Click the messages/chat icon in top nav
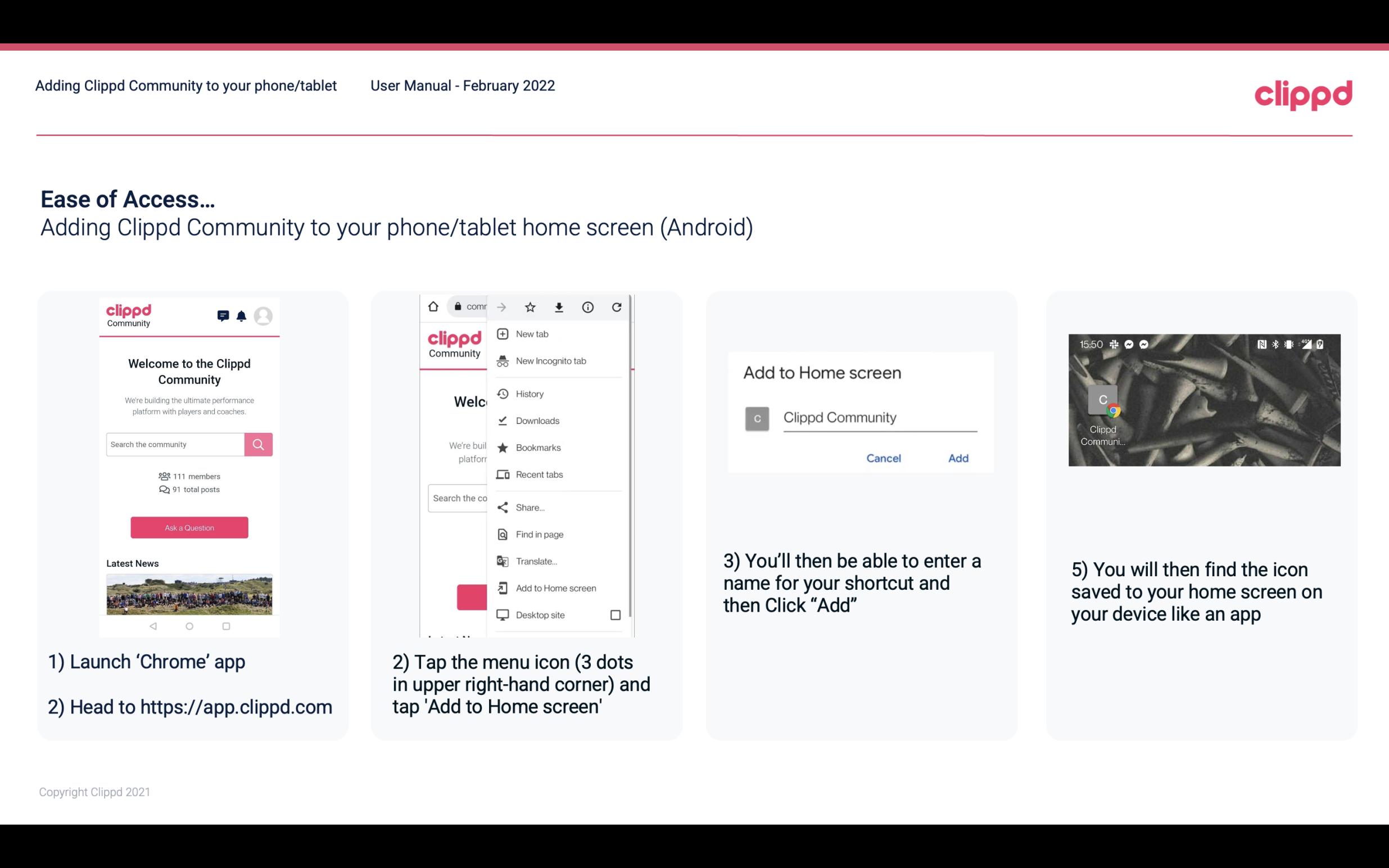Screen dimensions: 1389x868 point(222,316)
